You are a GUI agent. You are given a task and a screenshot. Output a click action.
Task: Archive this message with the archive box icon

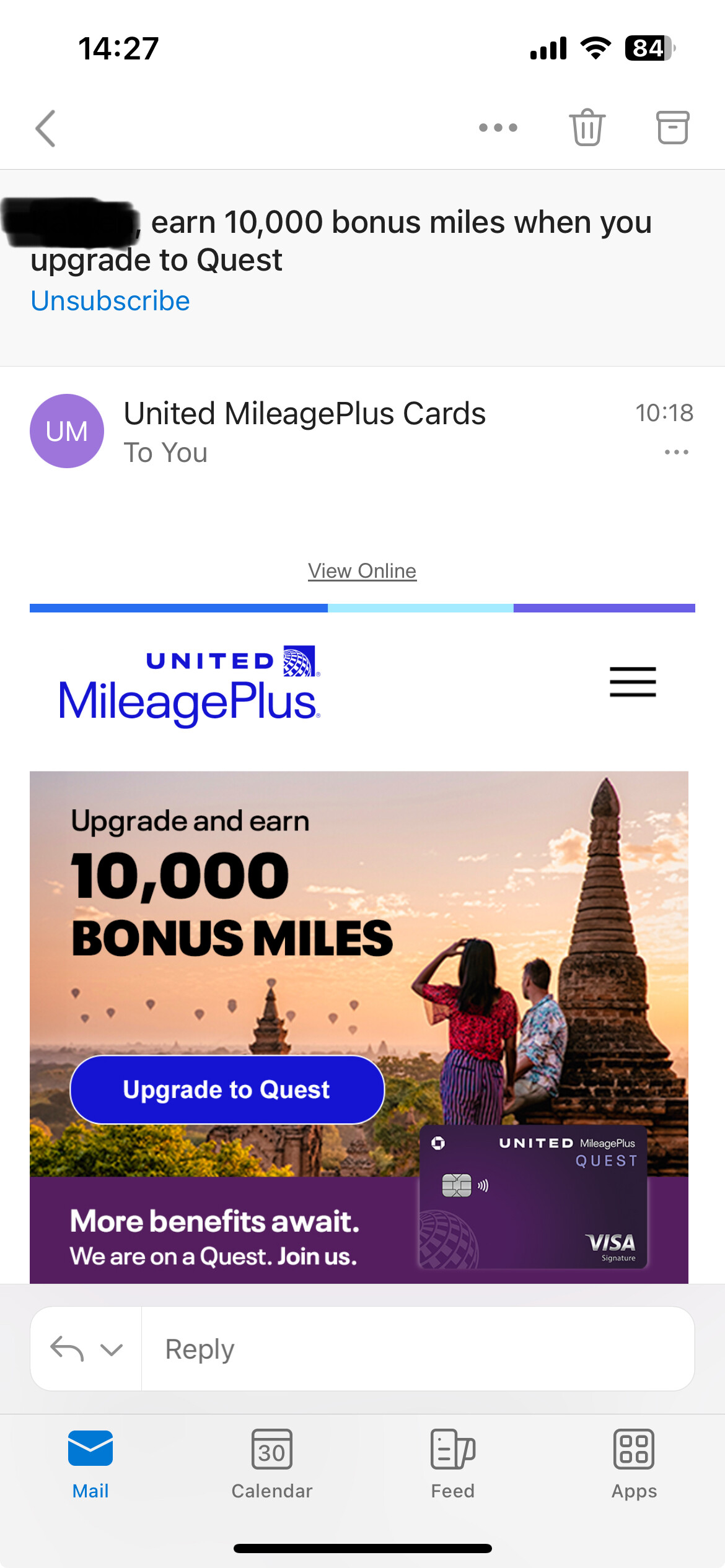(x=672, y=128)
